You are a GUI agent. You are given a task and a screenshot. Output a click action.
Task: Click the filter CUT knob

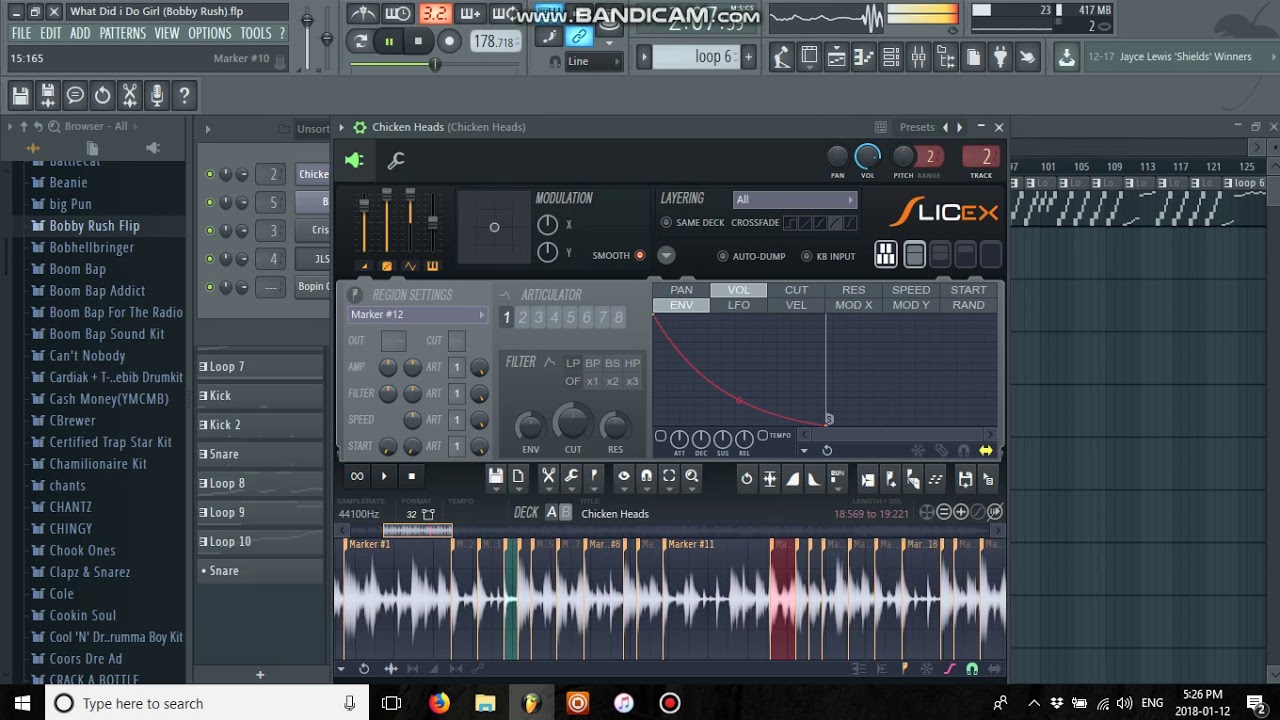coord(572,423)
